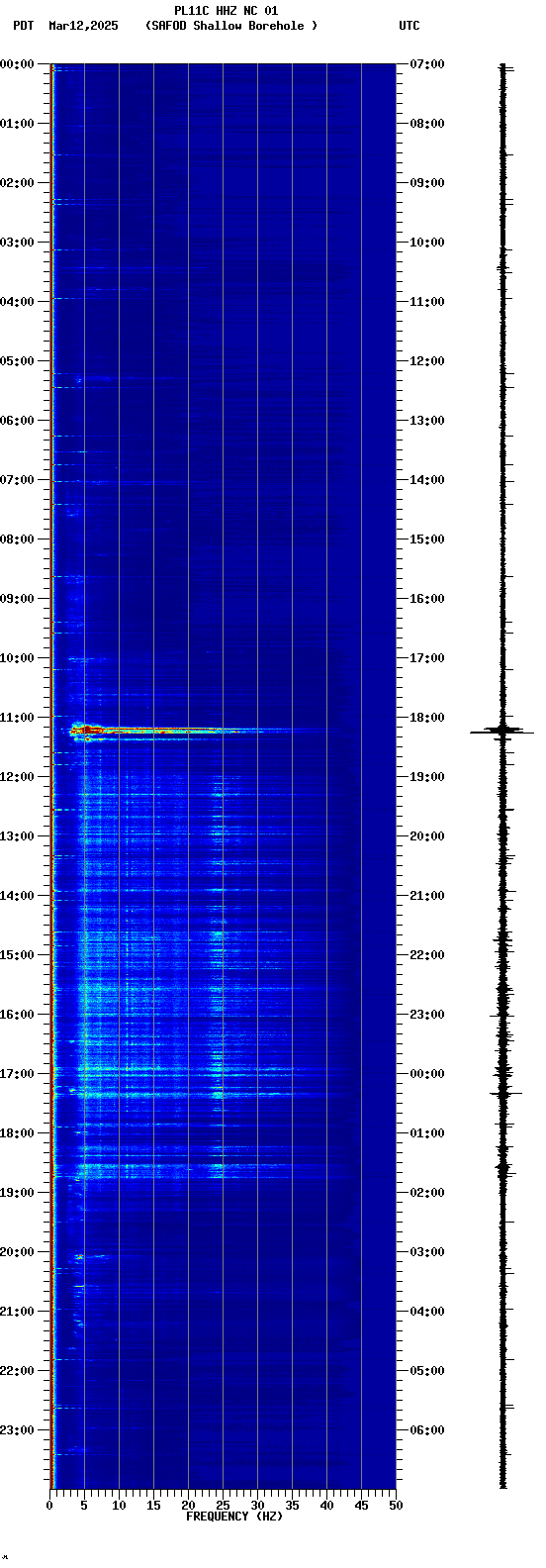The width and height of the screenshot is (546, 1568).
Task: Click the 'UTC' timezone label
Action: pyautogui.click(x=409, y=26)
